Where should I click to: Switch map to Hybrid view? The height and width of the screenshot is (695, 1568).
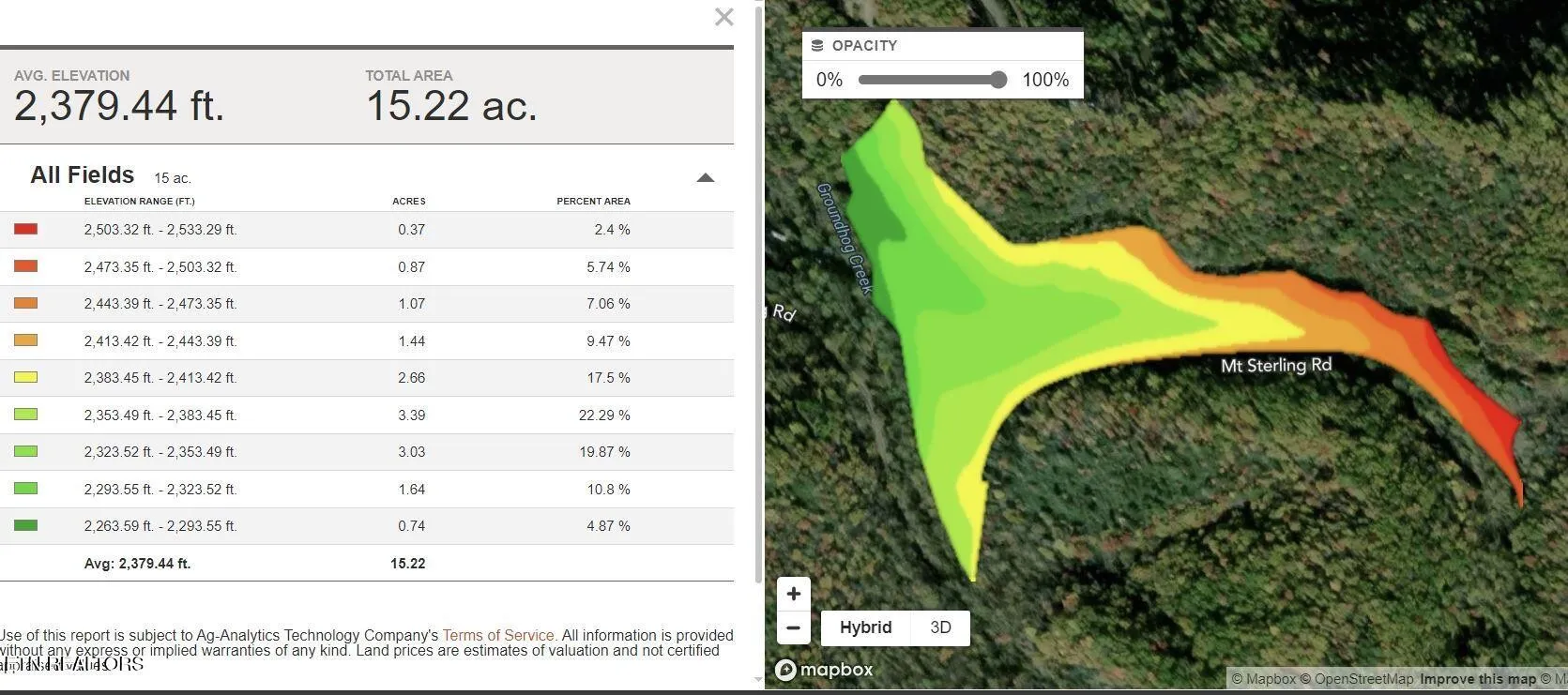(x=865, y=627)
